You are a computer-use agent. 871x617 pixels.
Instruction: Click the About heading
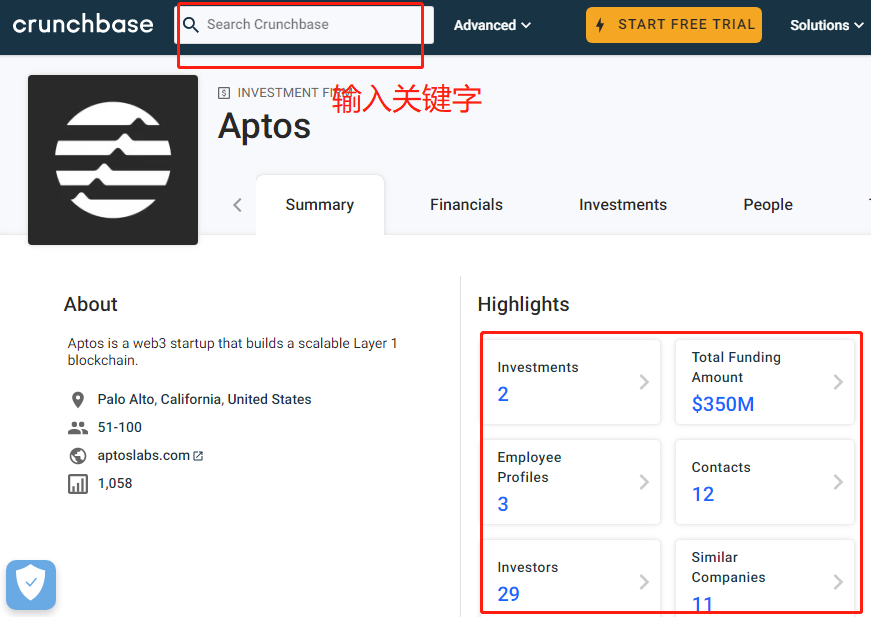pos(91,304)
